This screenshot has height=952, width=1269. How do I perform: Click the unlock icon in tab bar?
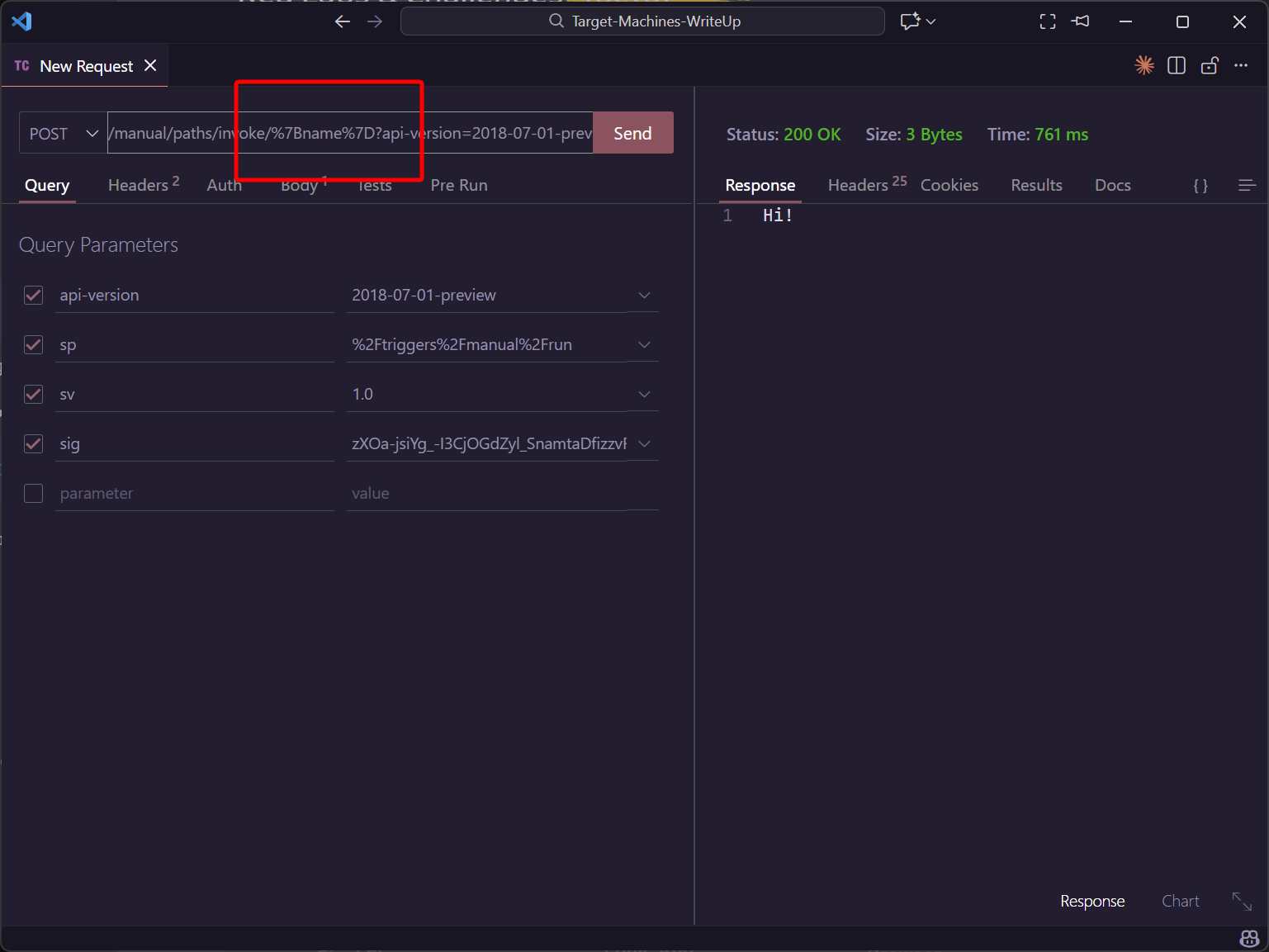click(x=1210, y=66)
